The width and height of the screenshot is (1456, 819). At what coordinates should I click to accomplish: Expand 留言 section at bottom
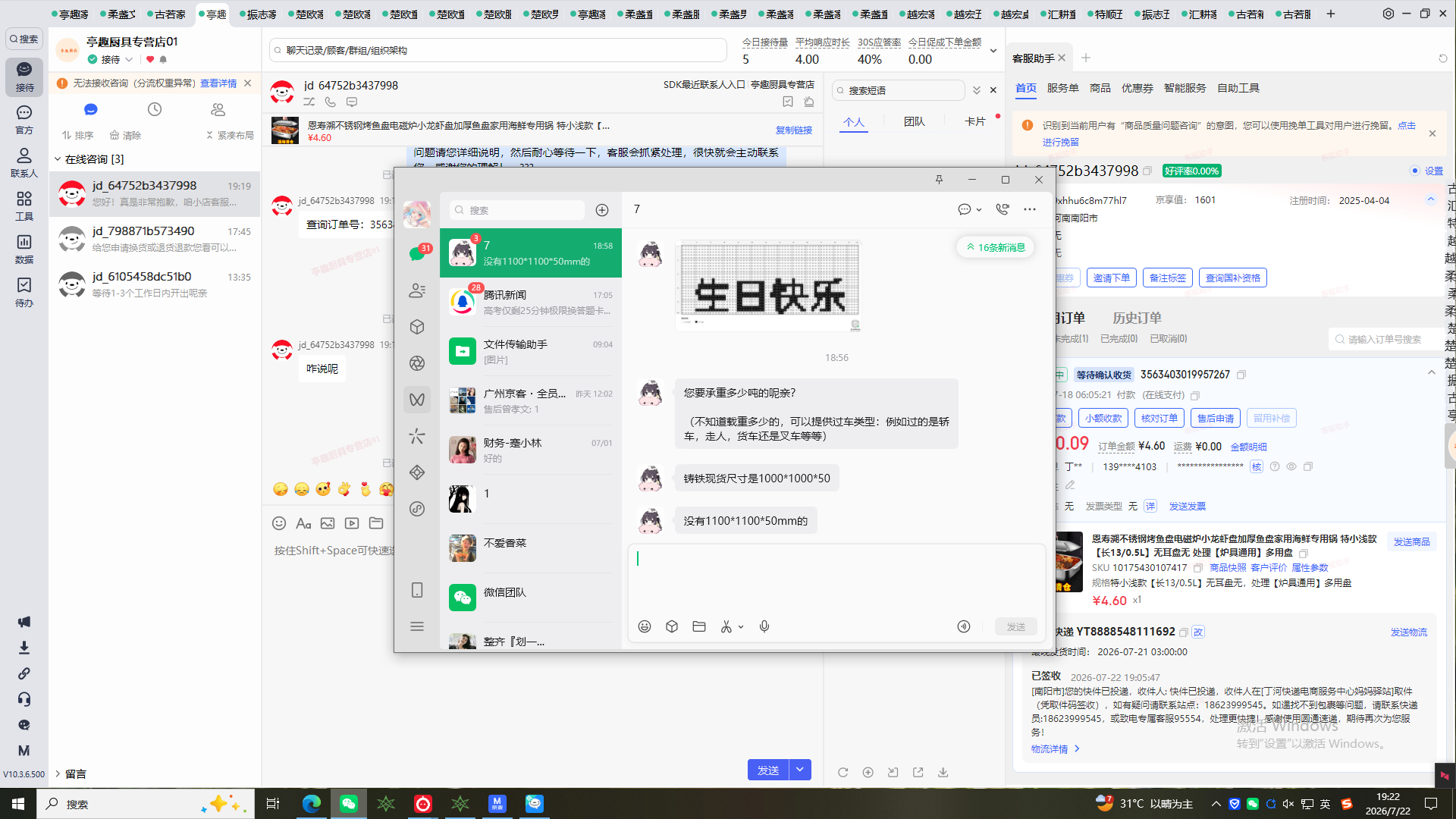pyautogui.click(x=58, y=773)
